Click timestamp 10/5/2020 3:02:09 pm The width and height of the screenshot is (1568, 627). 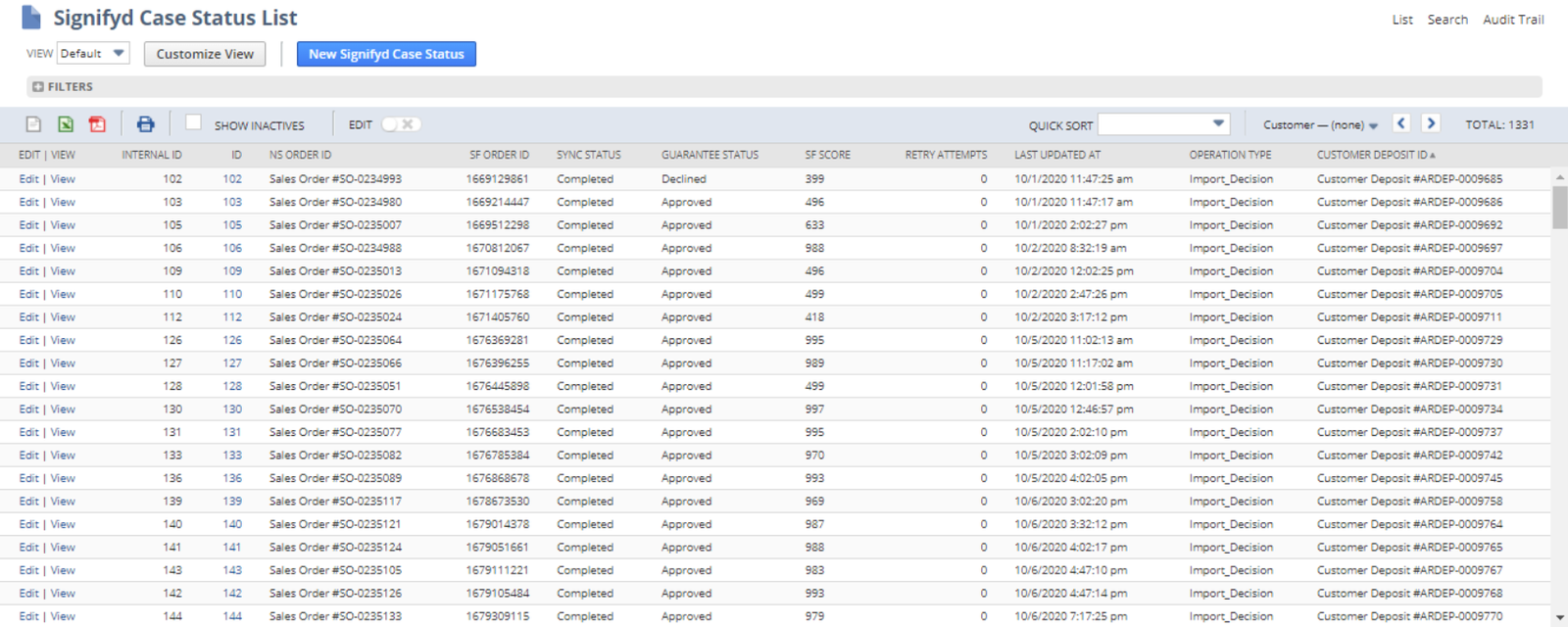tap(1070, 456)
